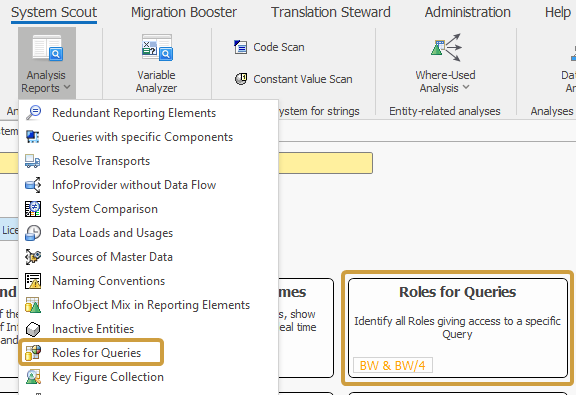The height and width of the screenshot is (395, 576).
Task: Open the Analysis Reports icon button
Action: pyautogui.click(x=47, y=48)
